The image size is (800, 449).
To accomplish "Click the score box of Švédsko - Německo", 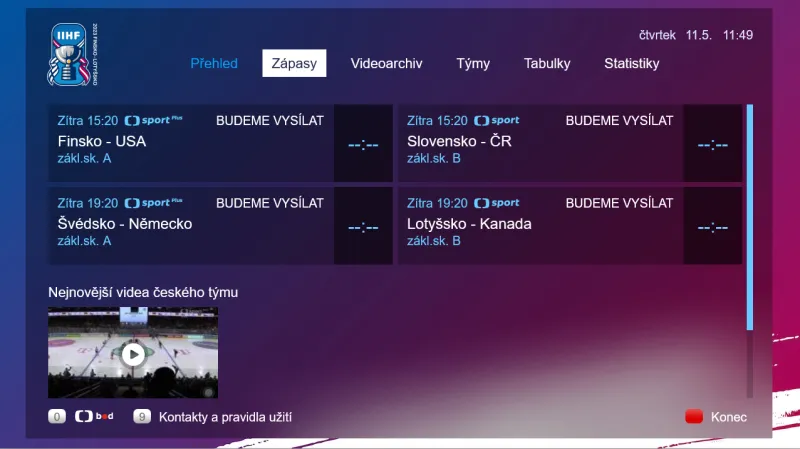I will pos(363,226).
